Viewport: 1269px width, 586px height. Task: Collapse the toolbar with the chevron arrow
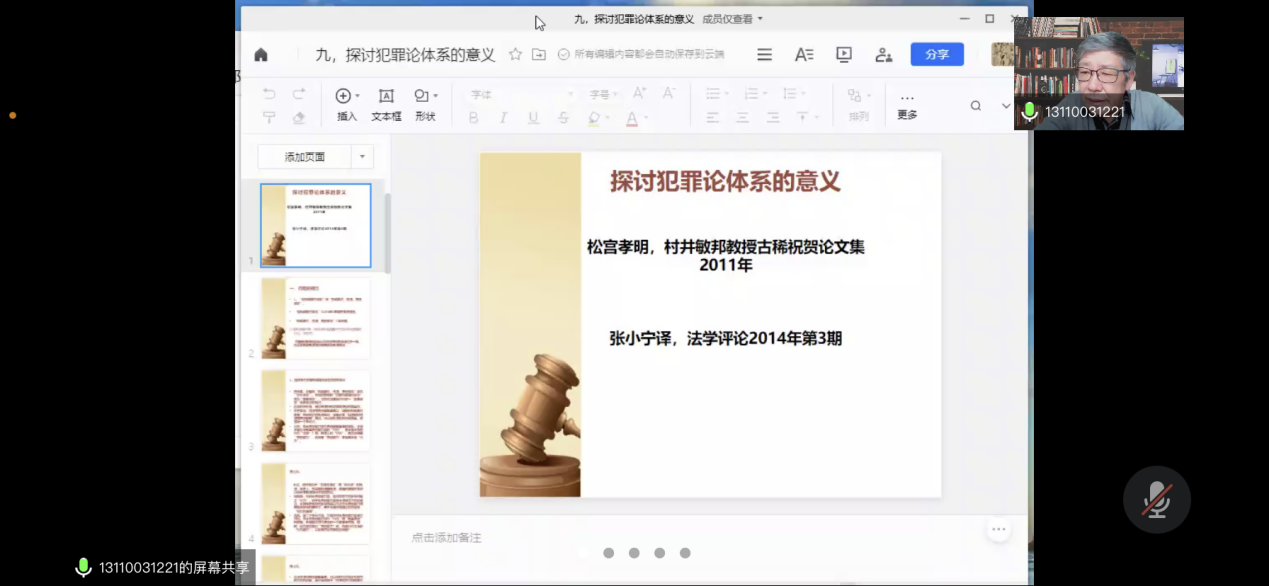[x=1005, y=104]
